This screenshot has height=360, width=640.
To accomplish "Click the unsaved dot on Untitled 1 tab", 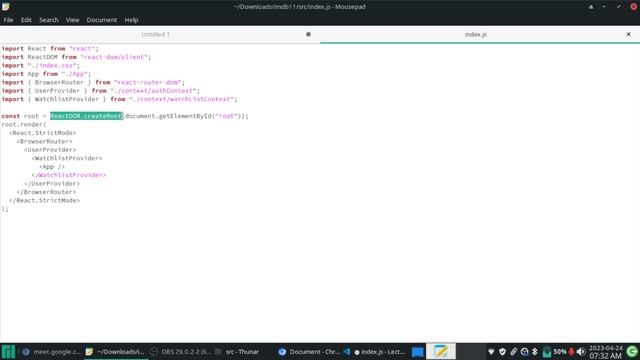I will point(308,34).
